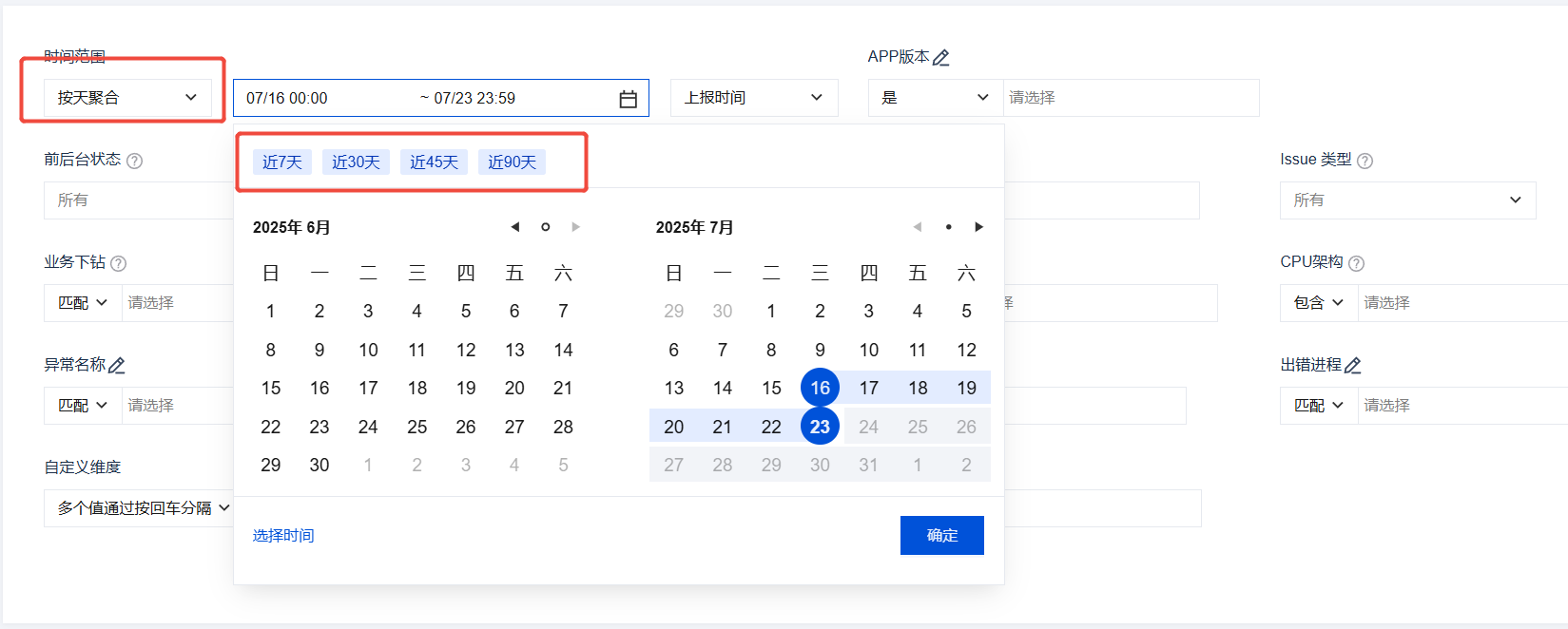Open the 上报时间 dropdown
Image resolution: width=1568 pixels, height=629 pixels.
753,98
